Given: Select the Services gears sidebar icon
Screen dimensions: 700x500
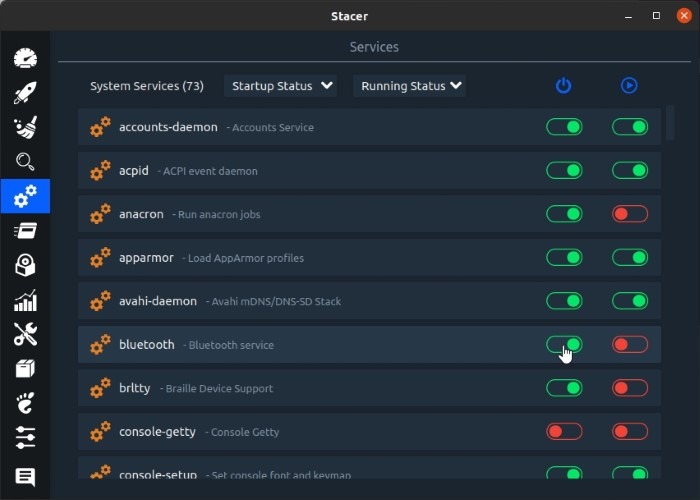Looking at the screenshot, I should click(25, 196).
